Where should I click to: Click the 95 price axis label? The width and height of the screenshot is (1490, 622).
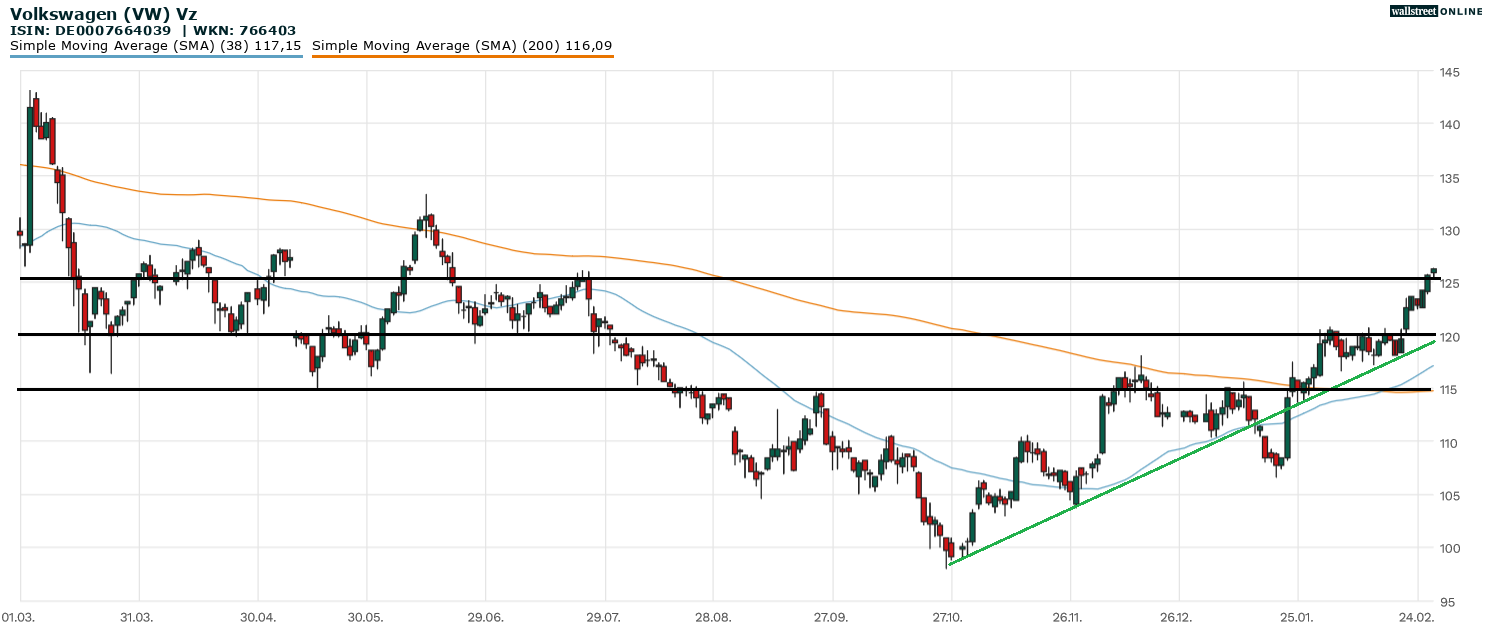[1446, 601]
